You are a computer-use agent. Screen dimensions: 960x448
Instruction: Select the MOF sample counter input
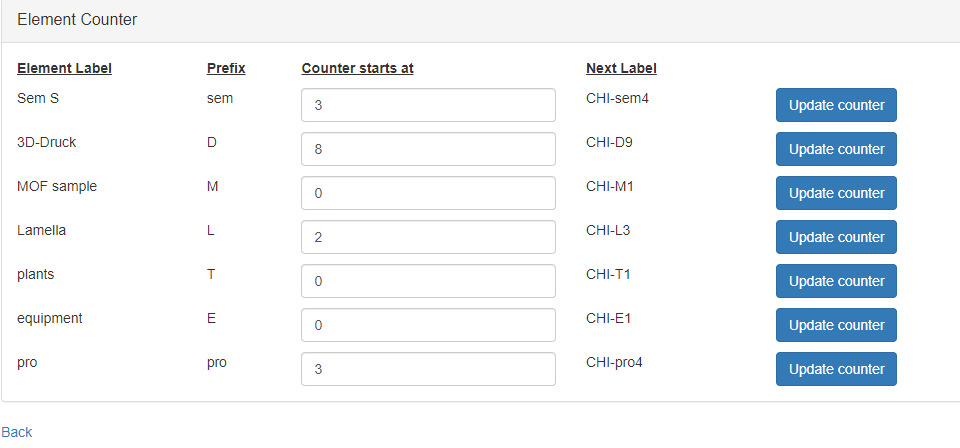click(428, 193)
